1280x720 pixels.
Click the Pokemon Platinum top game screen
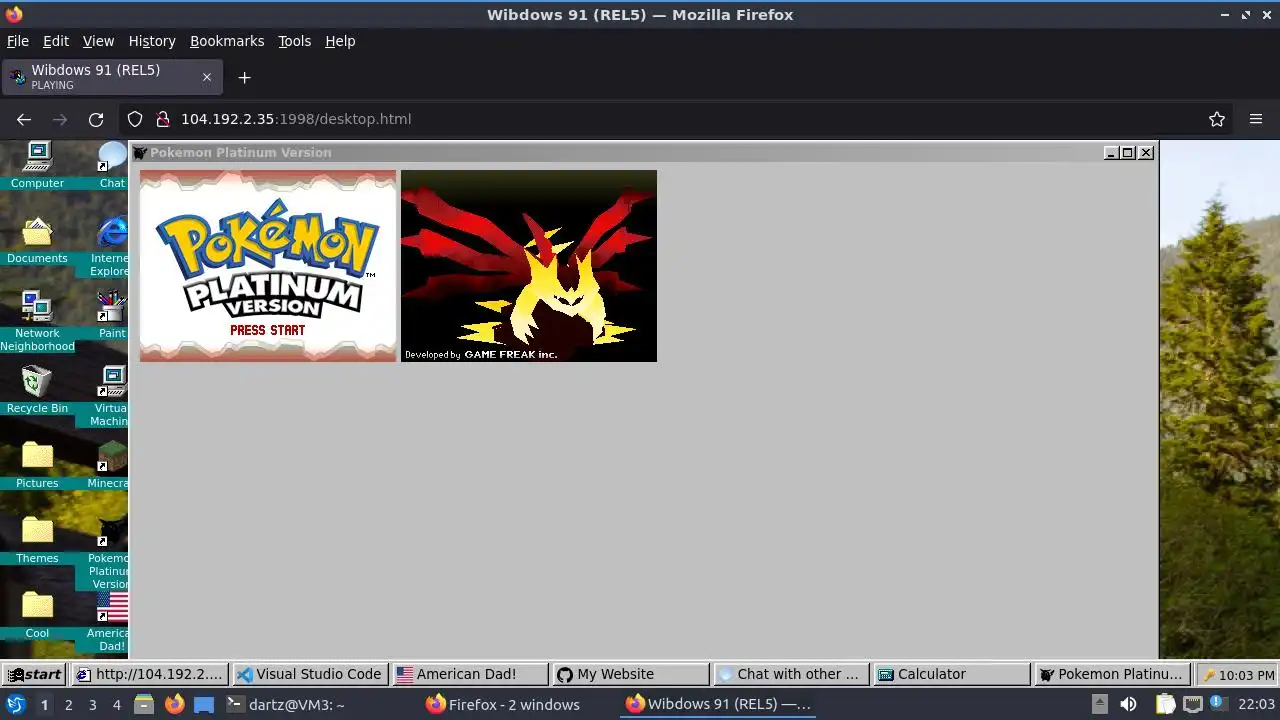tap(268, 266)
